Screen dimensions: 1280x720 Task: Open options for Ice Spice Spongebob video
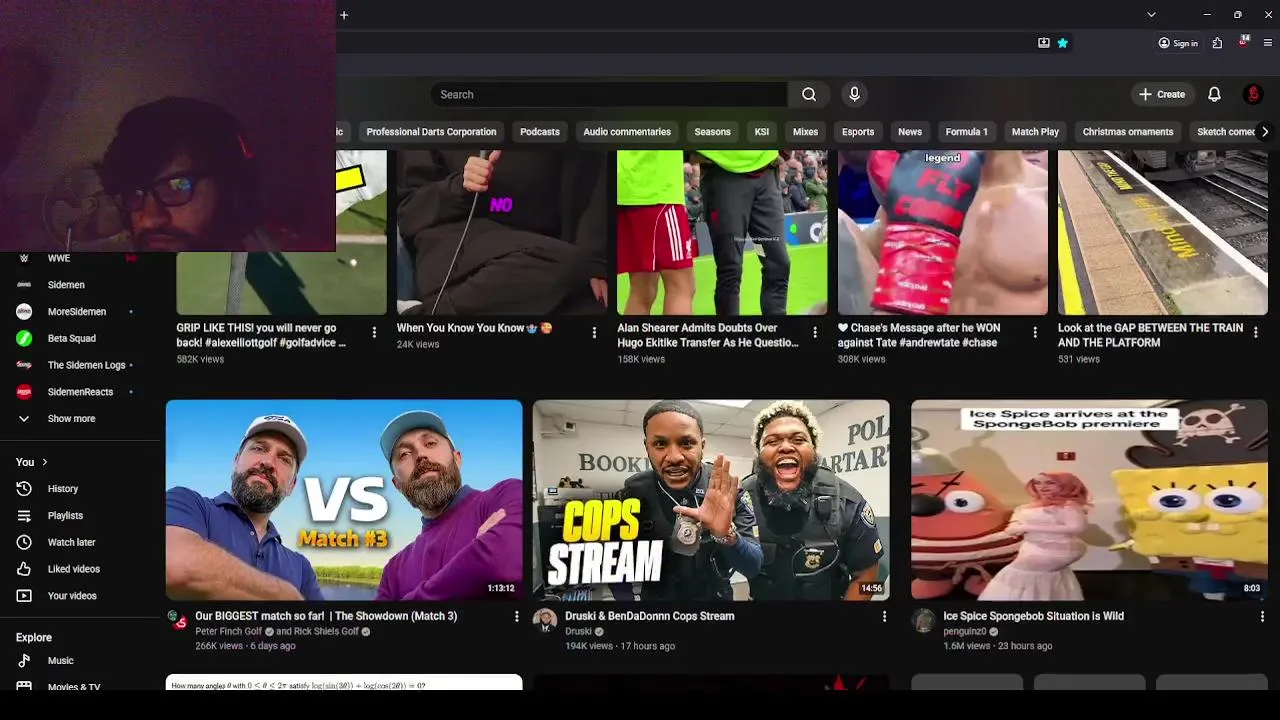1262,617
